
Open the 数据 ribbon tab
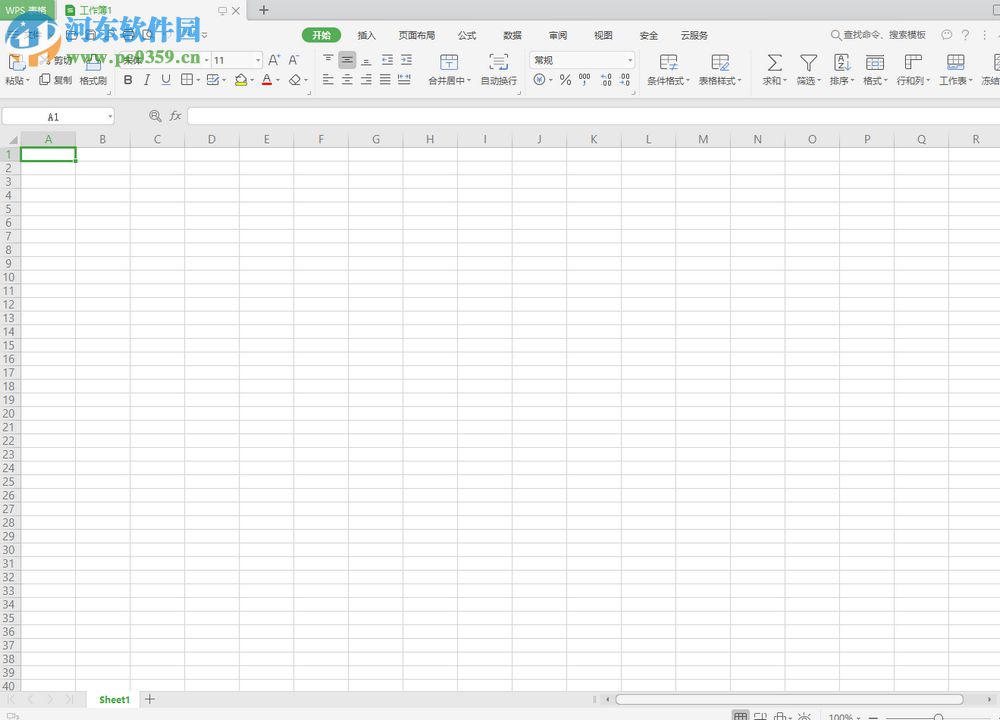[512, 35]
